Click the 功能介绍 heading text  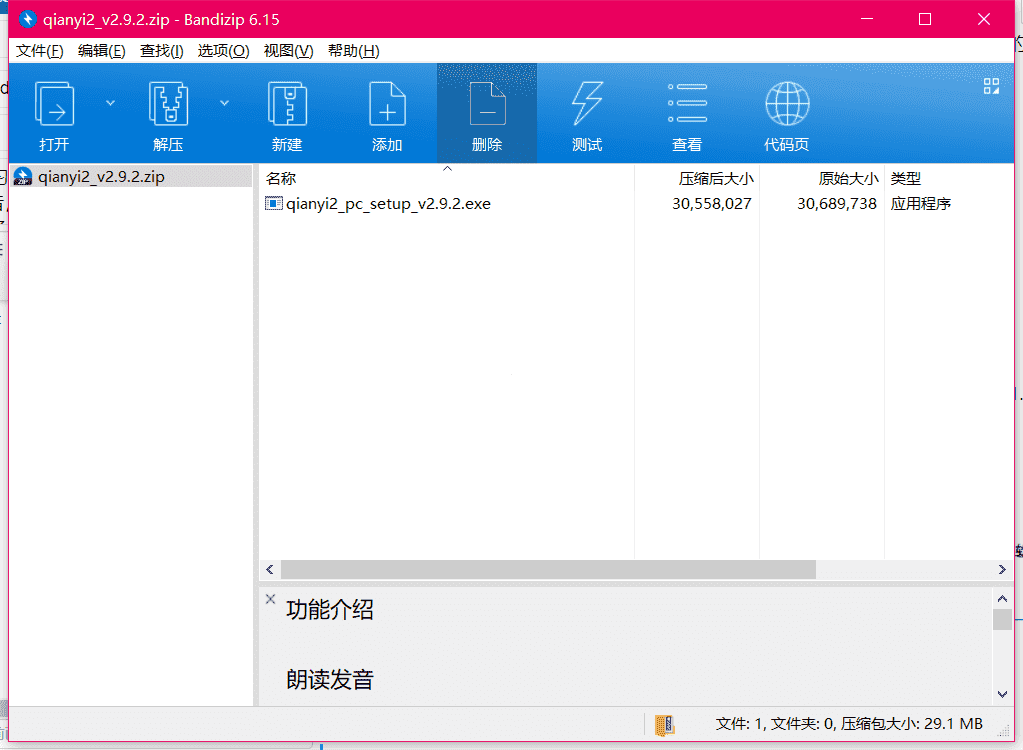pos(329,610)
